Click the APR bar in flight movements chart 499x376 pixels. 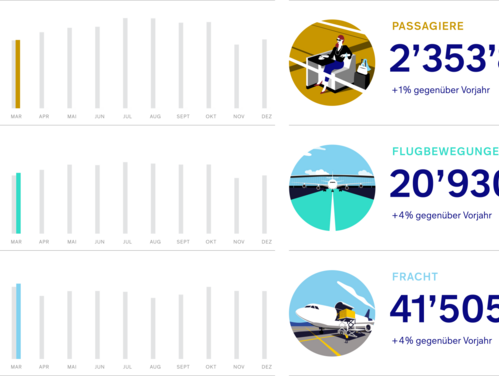[x=42, y=202]
